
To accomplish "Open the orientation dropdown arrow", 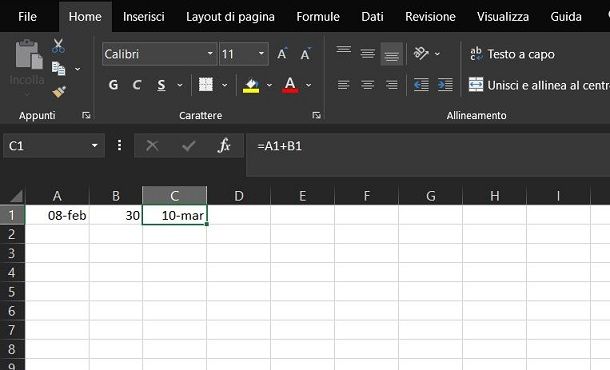I will tap(437, 54).
